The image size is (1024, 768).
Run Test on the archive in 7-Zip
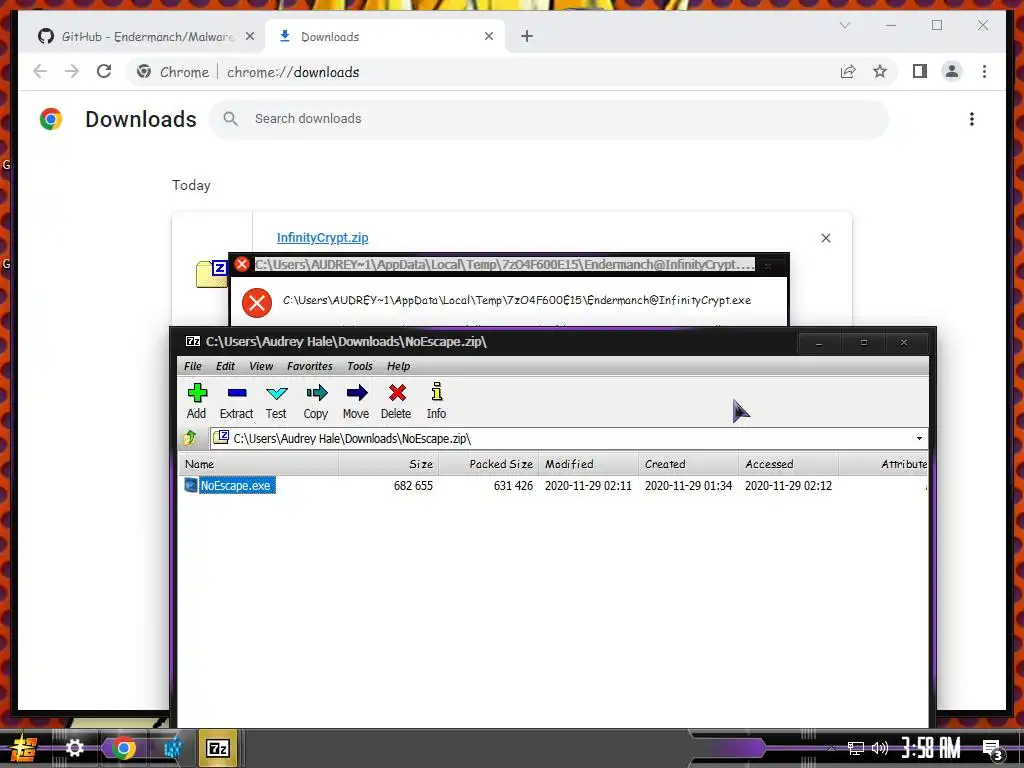pos(276,401)
